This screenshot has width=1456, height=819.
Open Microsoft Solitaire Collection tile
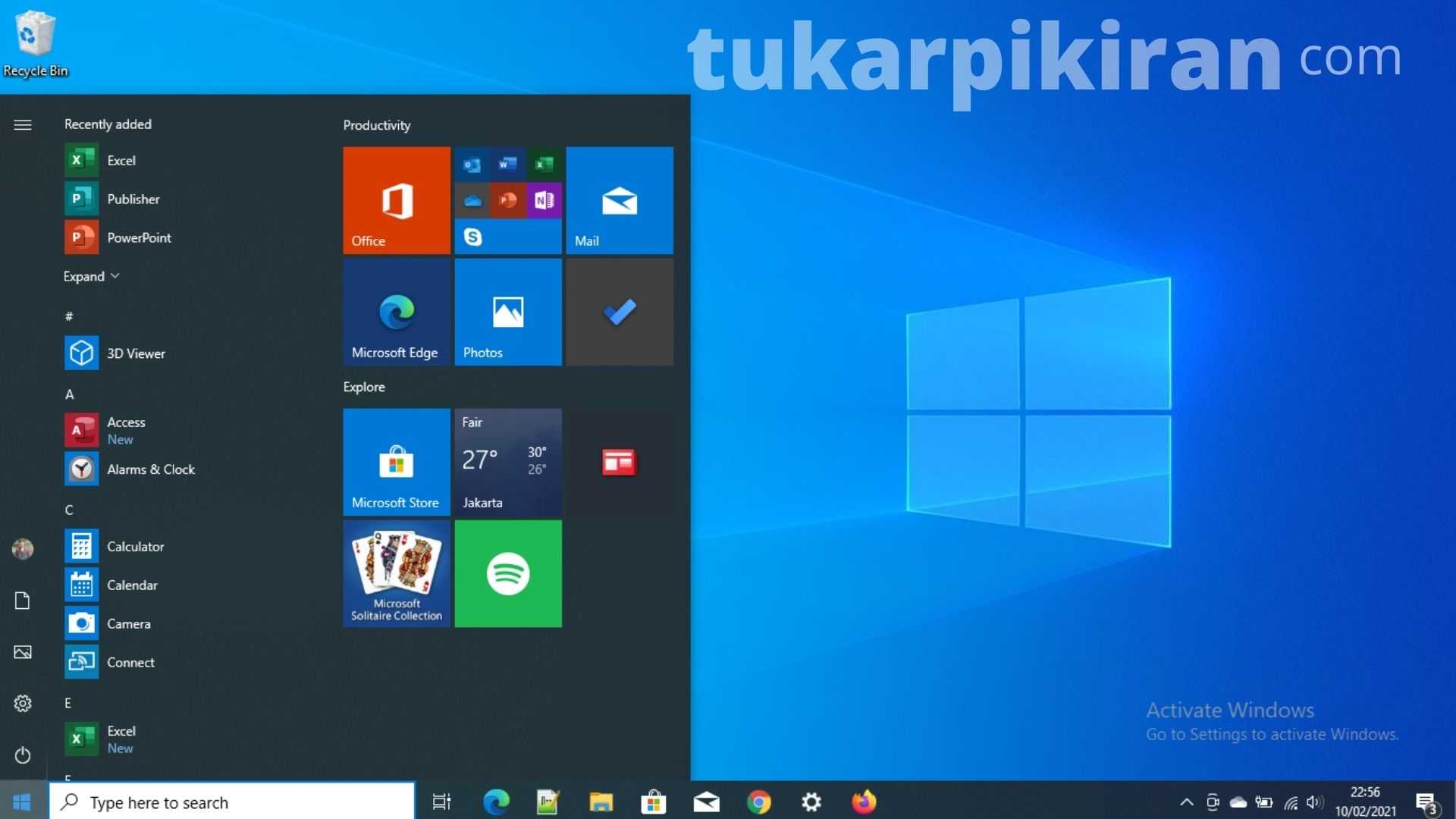pos(397,573)
